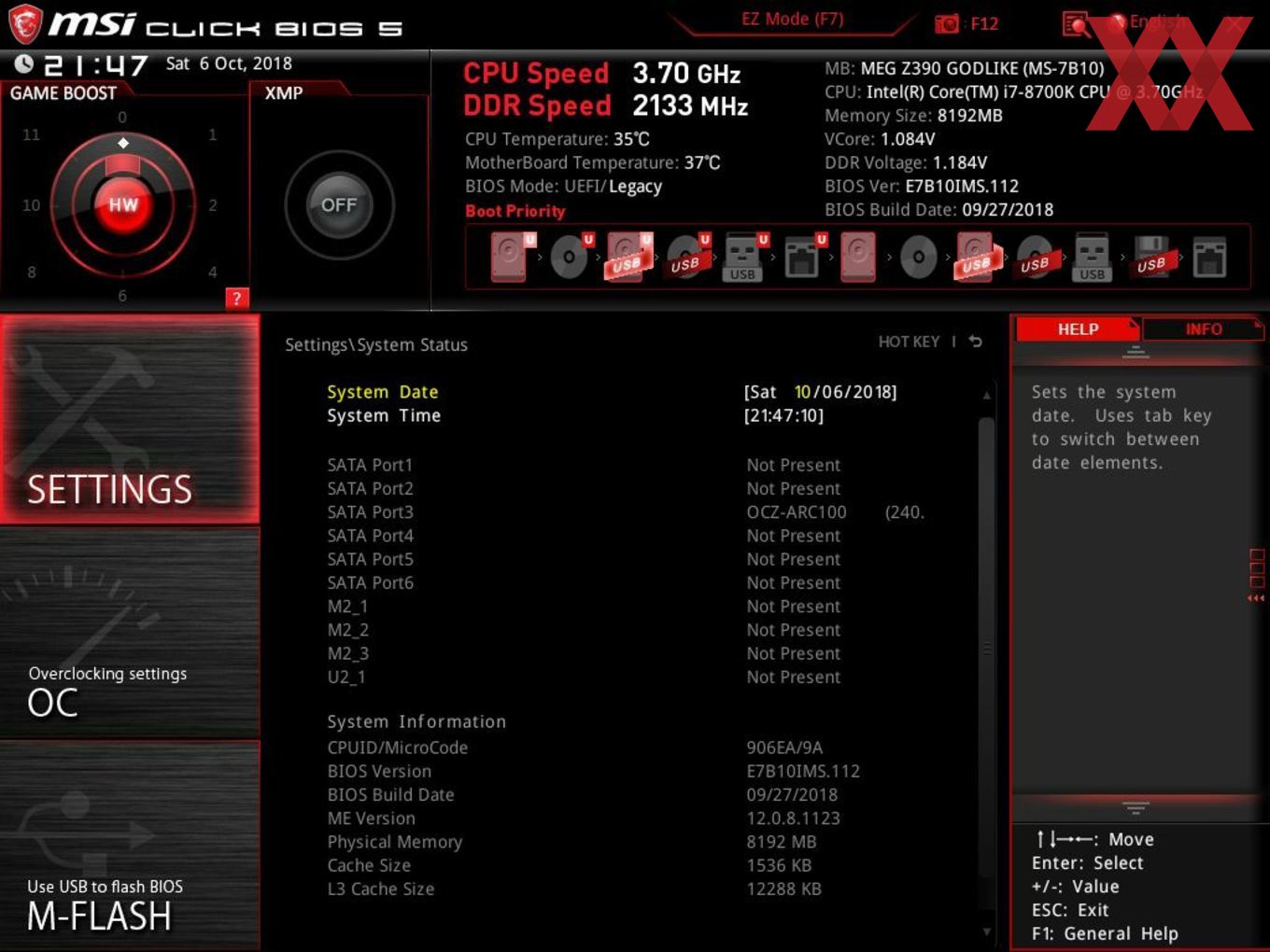This screenshot has height=952, width=1270.
Task: Switch to the INFO tab
Action: point(1204,329)
